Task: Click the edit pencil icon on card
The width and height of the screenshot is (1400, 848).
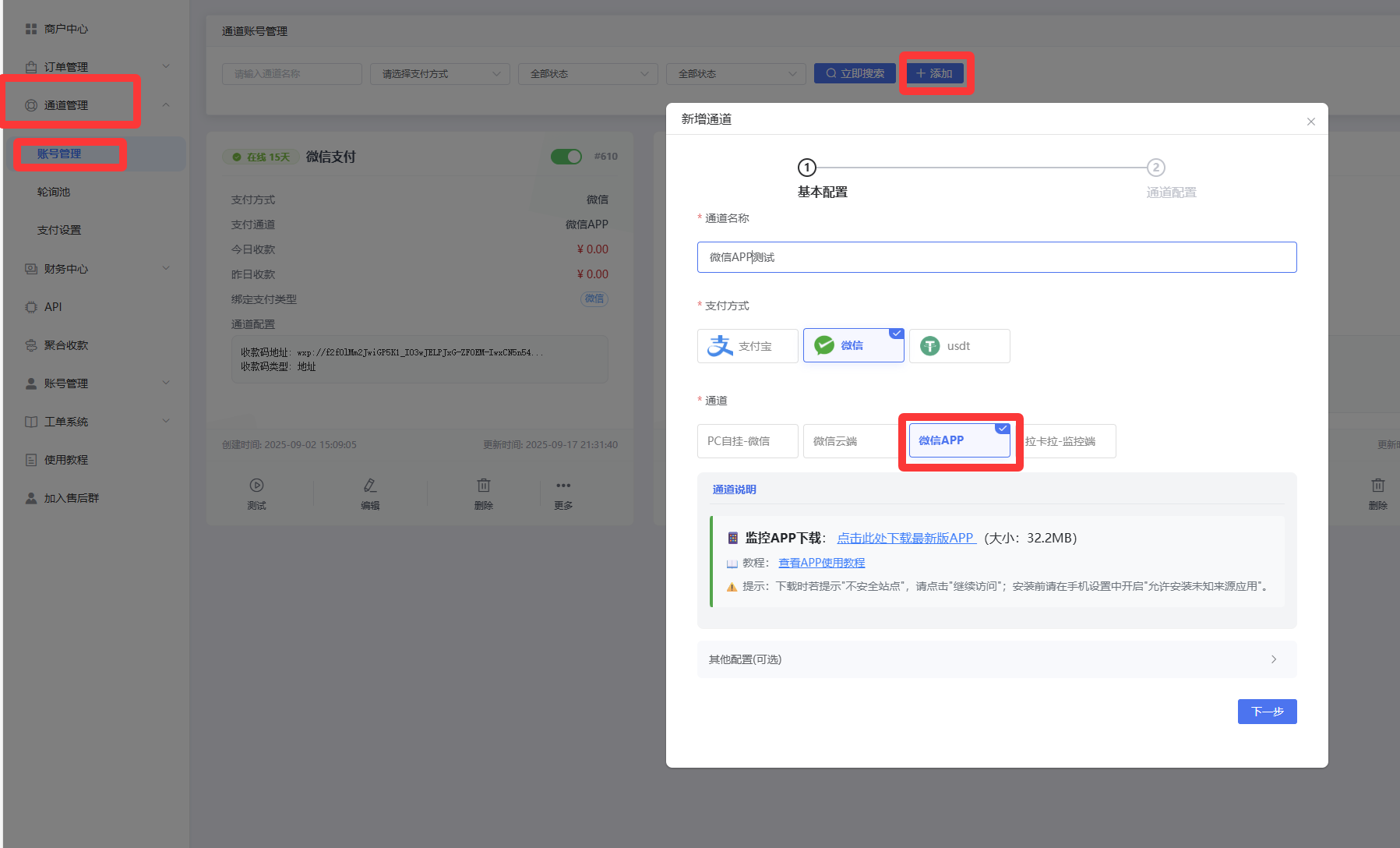Action: coord(370,486)
